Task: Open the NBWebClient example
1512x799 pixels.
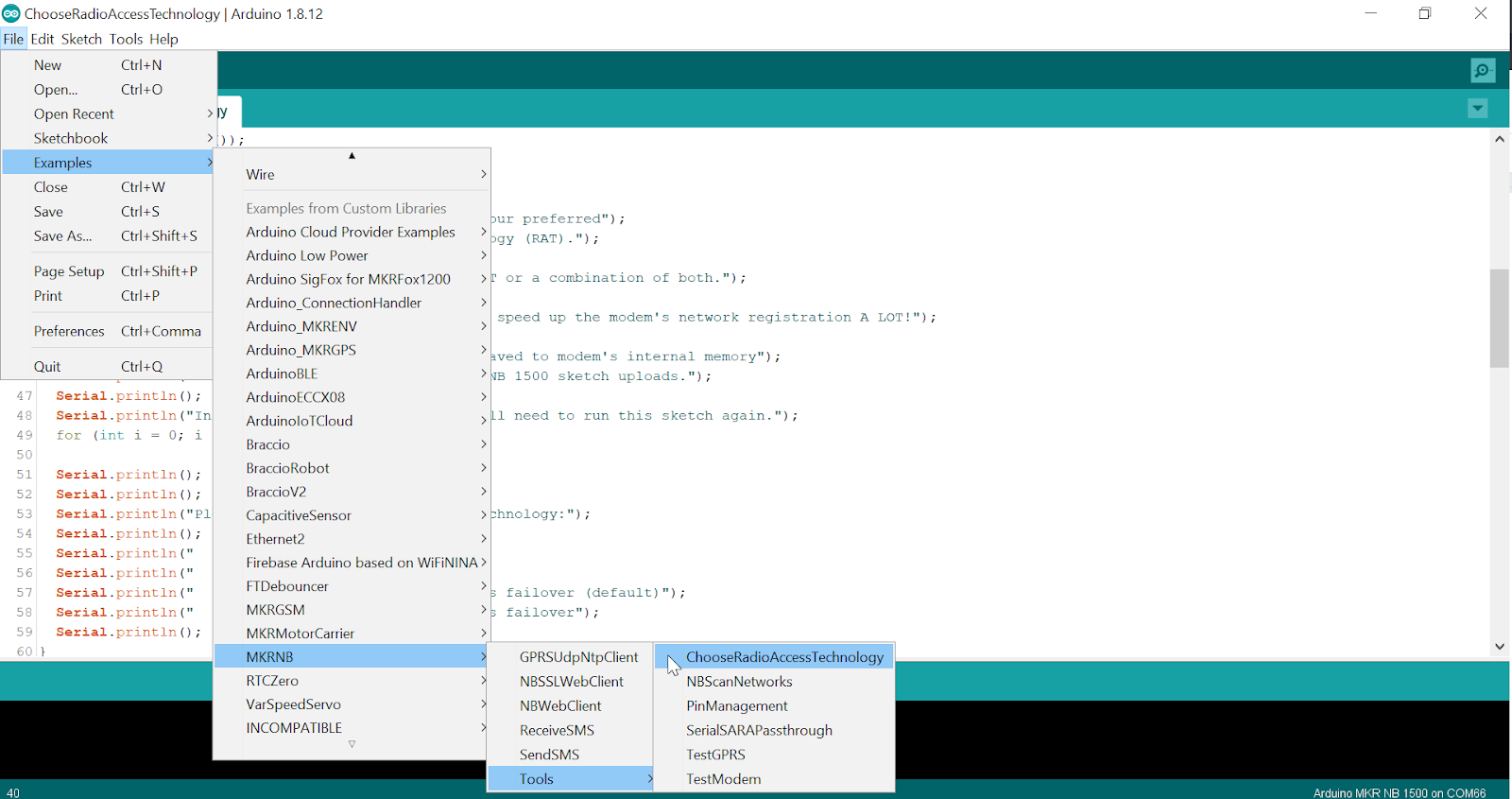Action: (571, 706)
